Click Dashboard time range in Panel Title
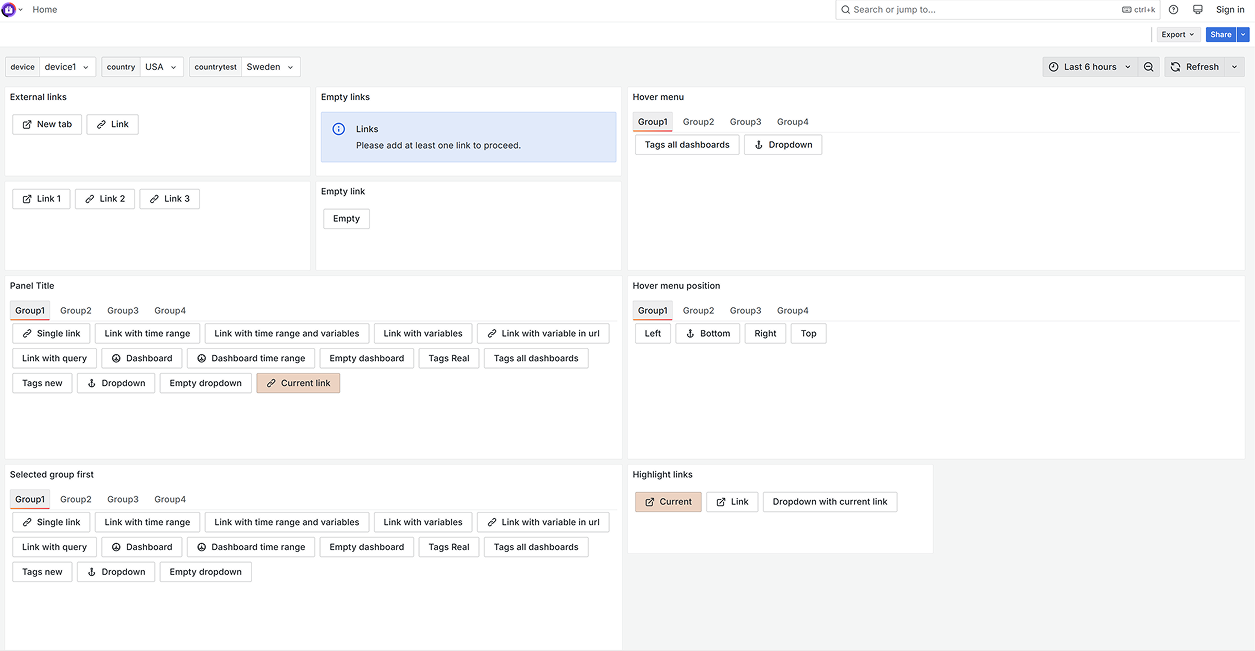Screen dimensions: 1255x651 click(x=251, y=358)
